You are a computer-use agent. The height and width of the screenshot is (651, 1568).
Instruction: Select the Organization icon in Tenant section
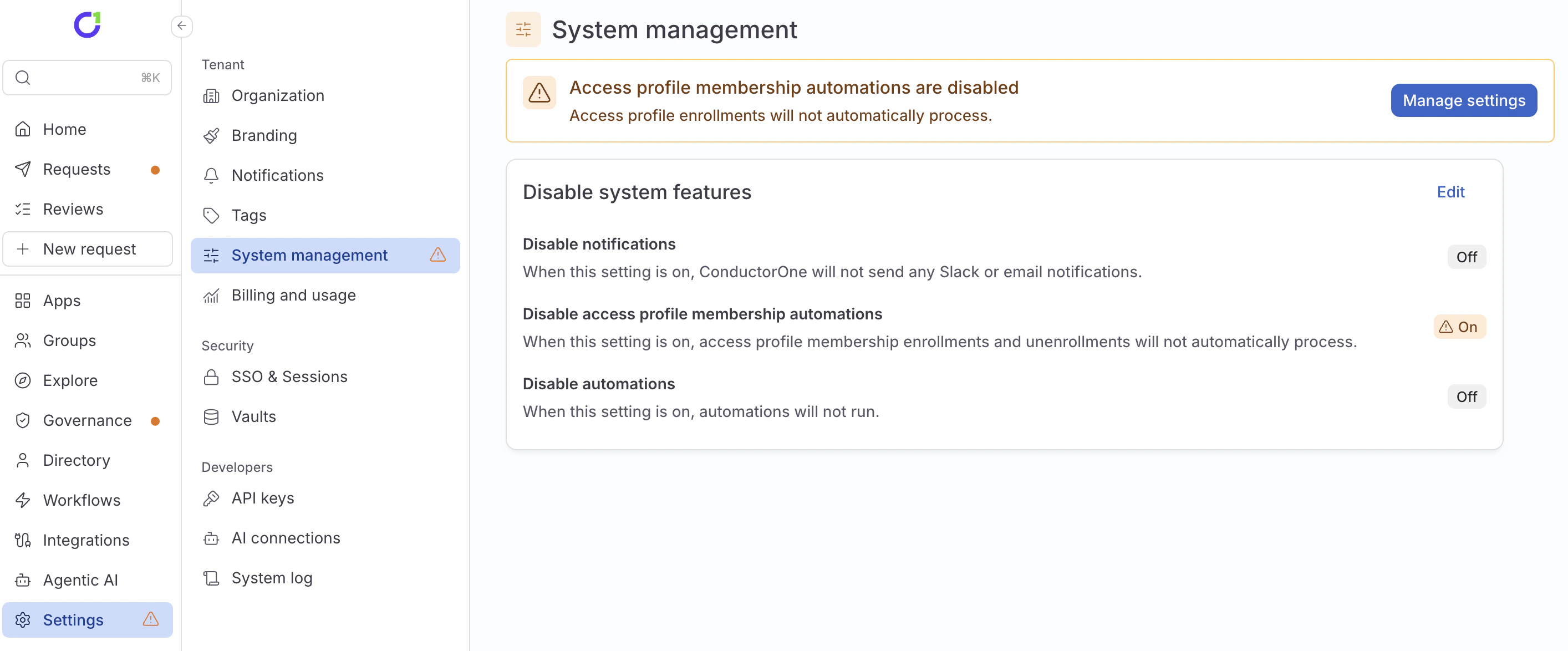[211, 95]
